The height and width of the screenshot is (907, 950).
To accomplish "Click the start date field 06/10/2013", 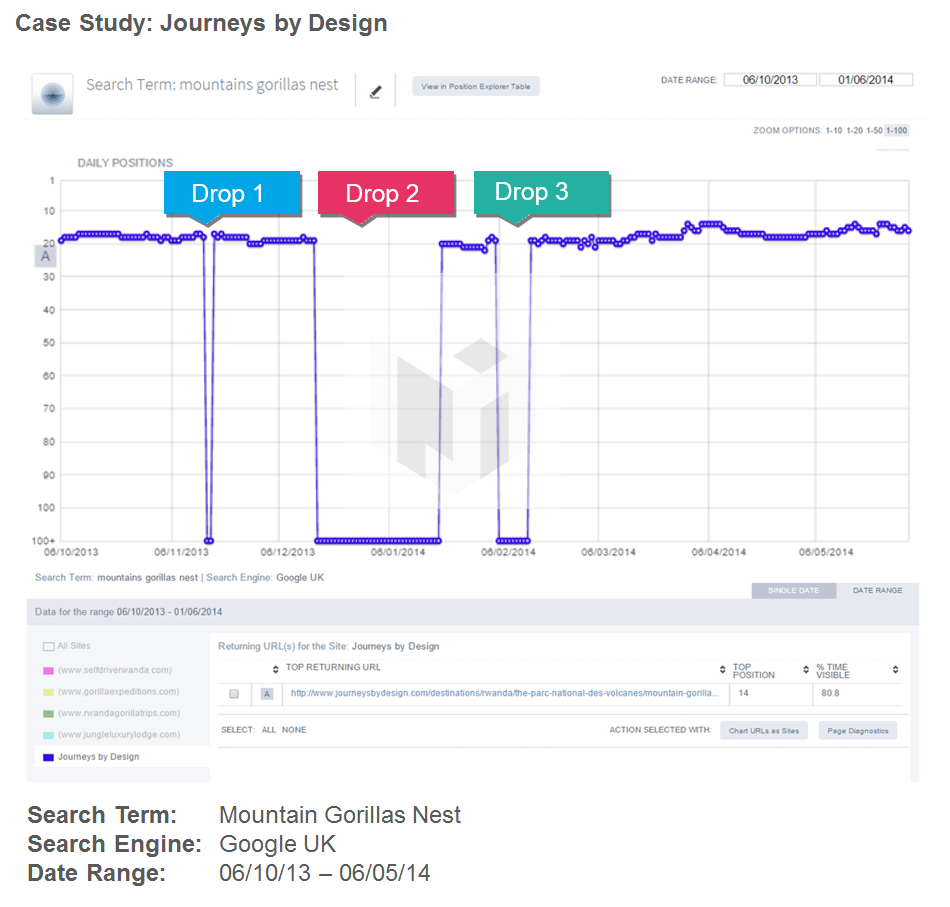I will (x=770, y=80).
